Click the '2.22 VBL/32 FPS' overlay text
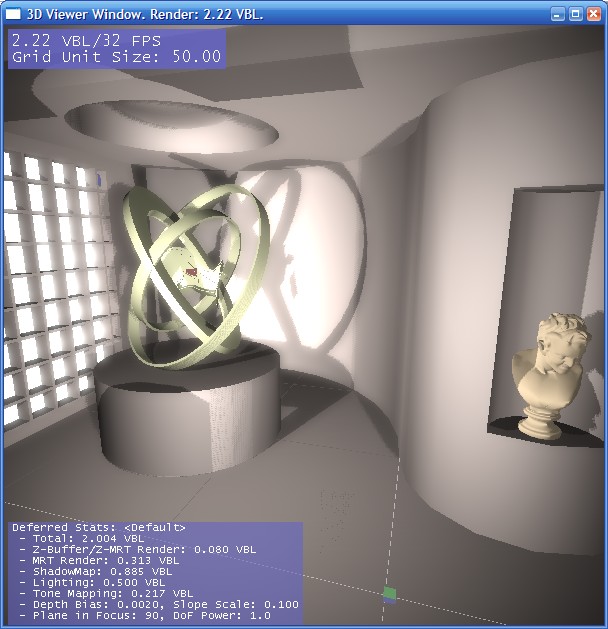This screenshot has height=629, width=608. pyautogui.click(x=86, y=41)
